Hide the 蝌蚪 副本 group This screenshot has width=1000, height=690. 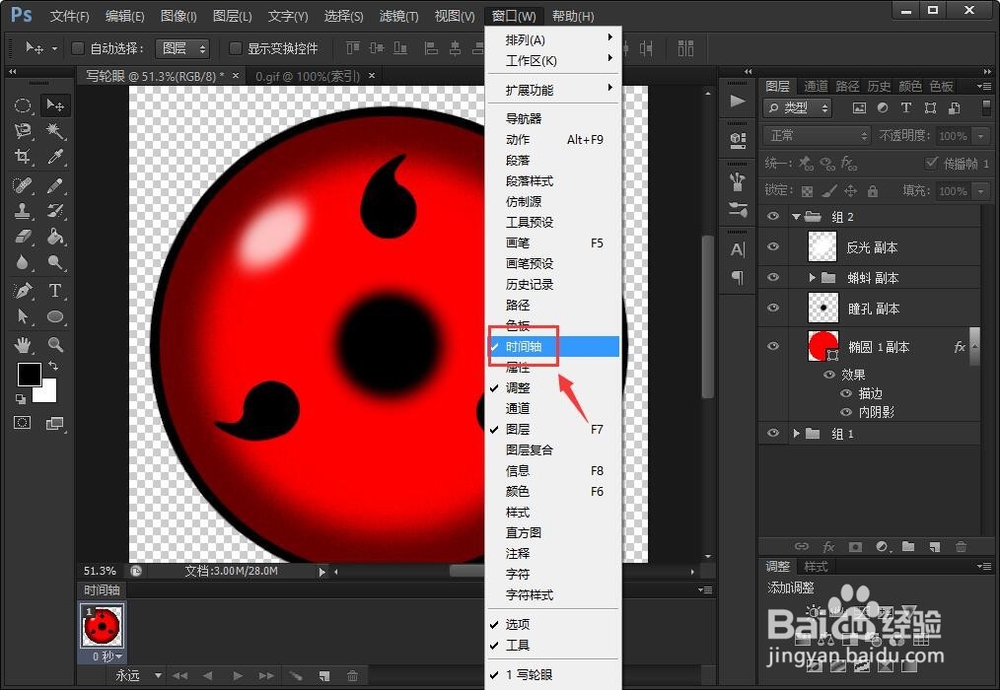click(773, 277)
